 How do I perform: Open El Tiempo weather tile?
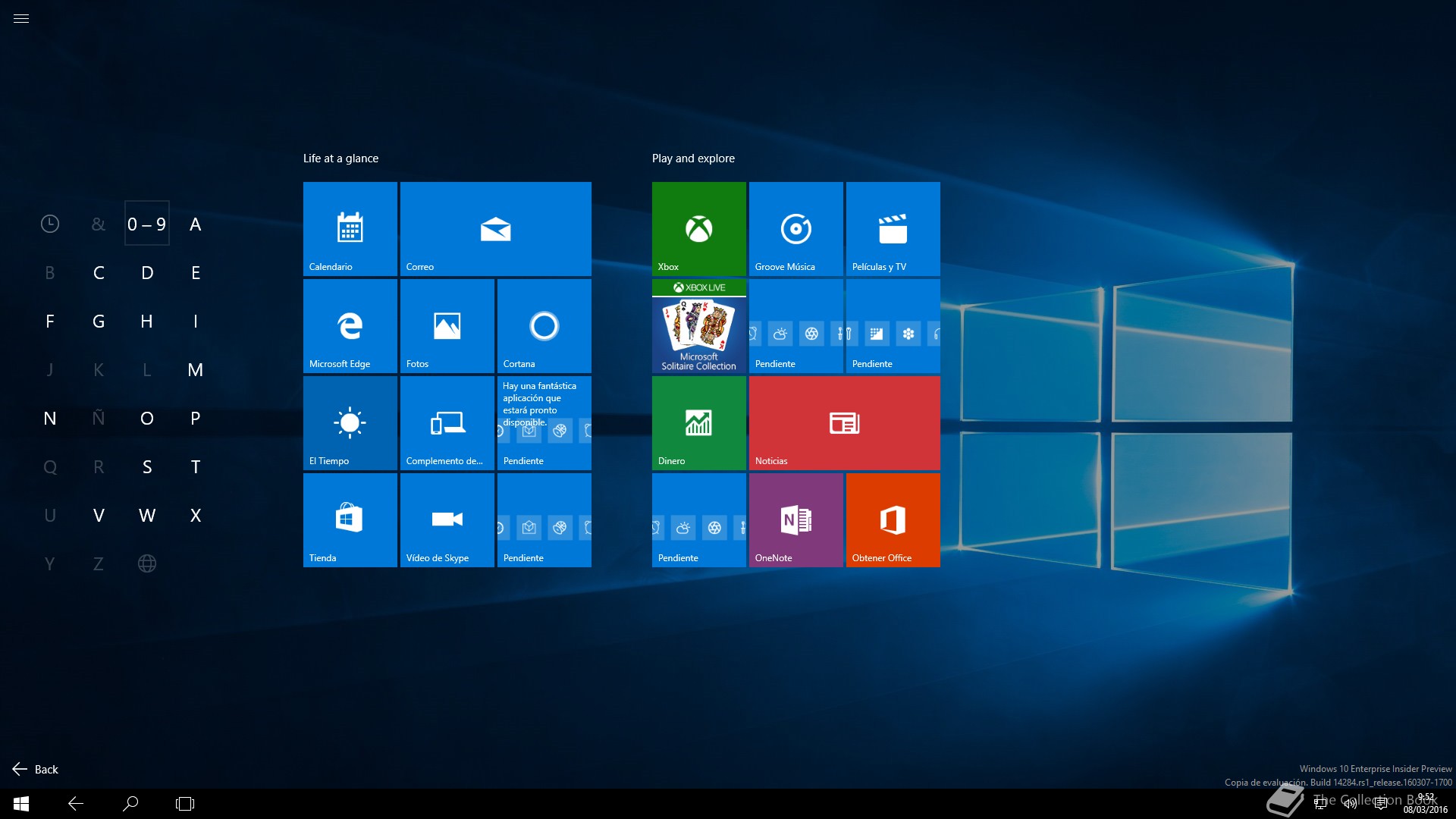click(350, 423)
